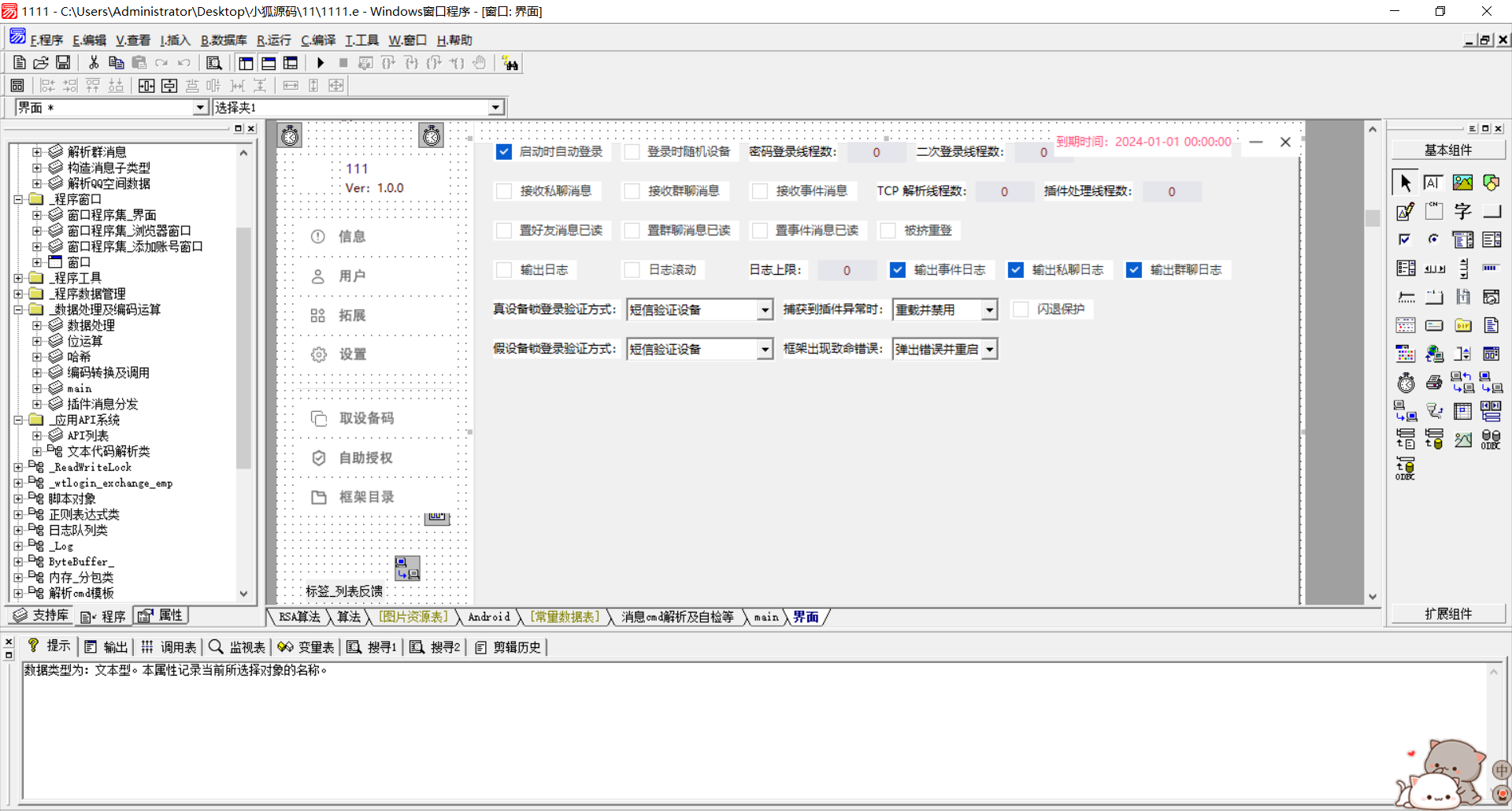Select the printer component in toolbox
Screen dimensions: 1512x811
pyautogui.click(x=1434, y=383)
